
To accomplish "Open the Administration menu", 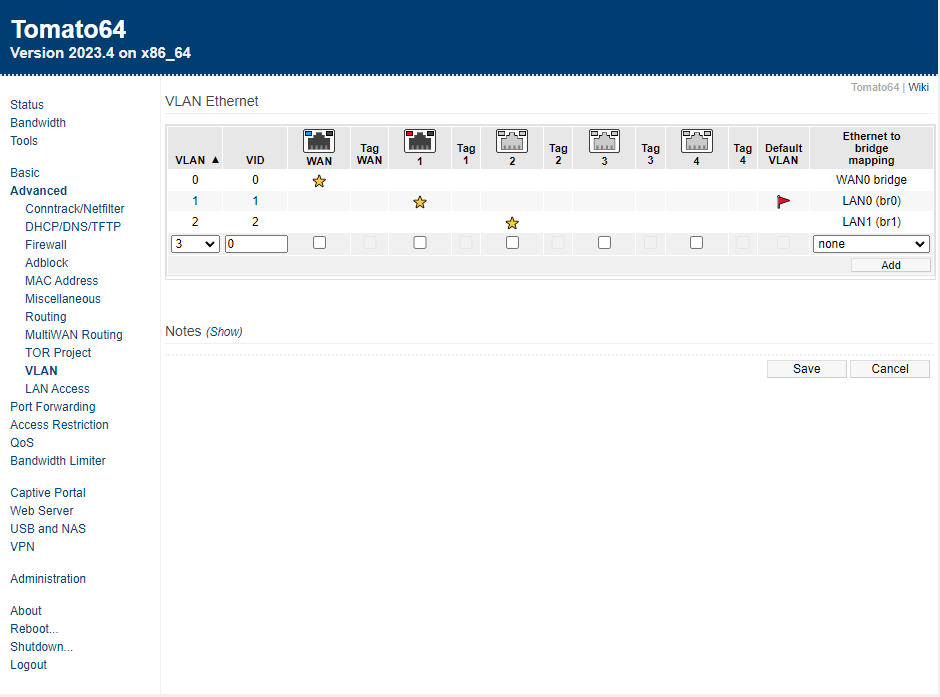I will [48, 579].
